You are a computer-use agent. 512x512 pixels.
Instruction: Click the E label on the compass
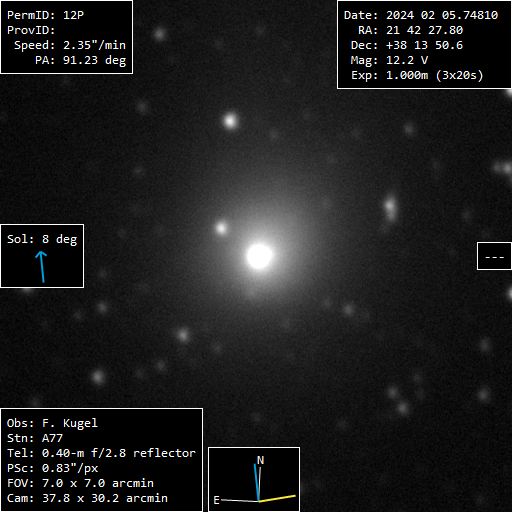[x=216, y=500]
